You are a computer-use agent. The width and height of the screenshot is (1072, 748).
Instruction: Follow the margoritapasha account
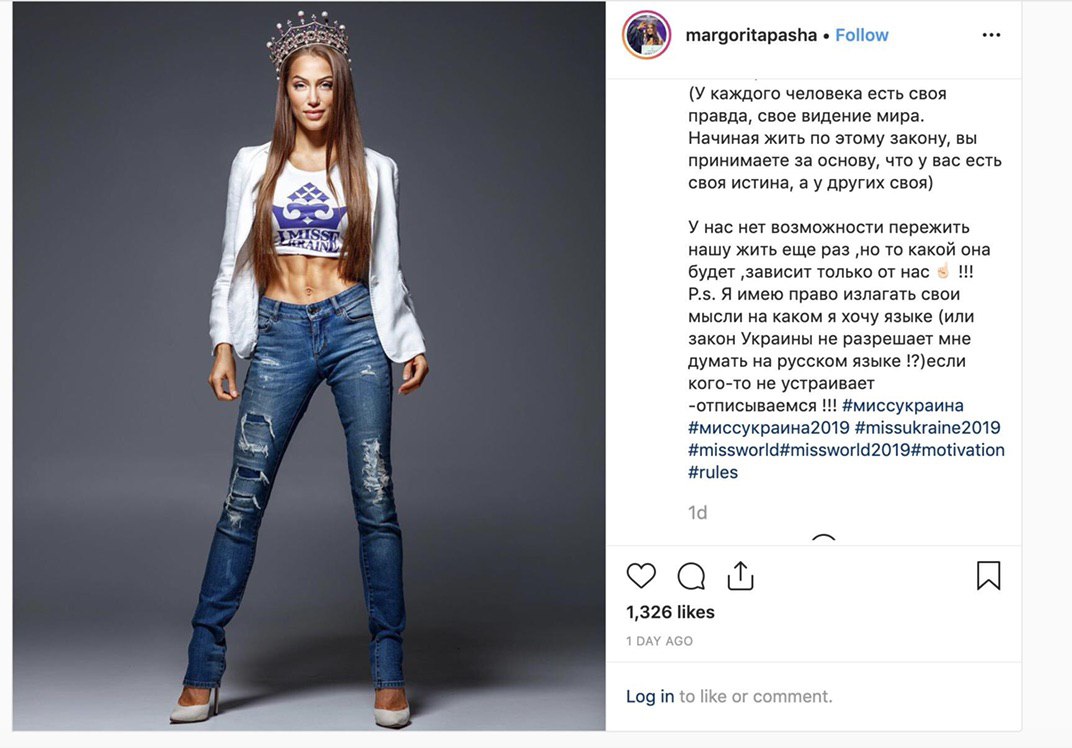point(861,35)
